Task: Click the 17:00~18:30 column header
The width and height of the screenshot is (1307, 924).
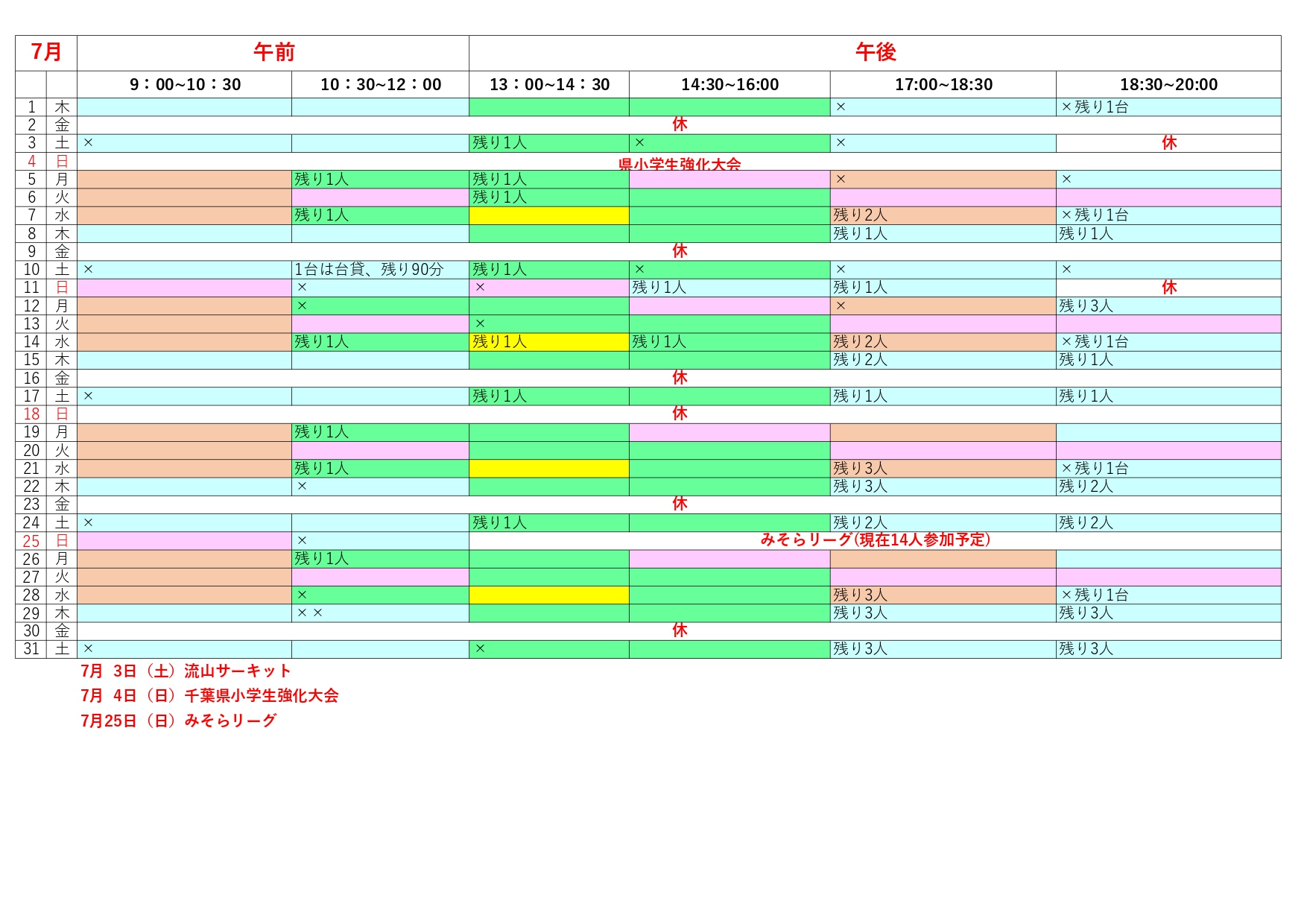Action: click(943, 85)
